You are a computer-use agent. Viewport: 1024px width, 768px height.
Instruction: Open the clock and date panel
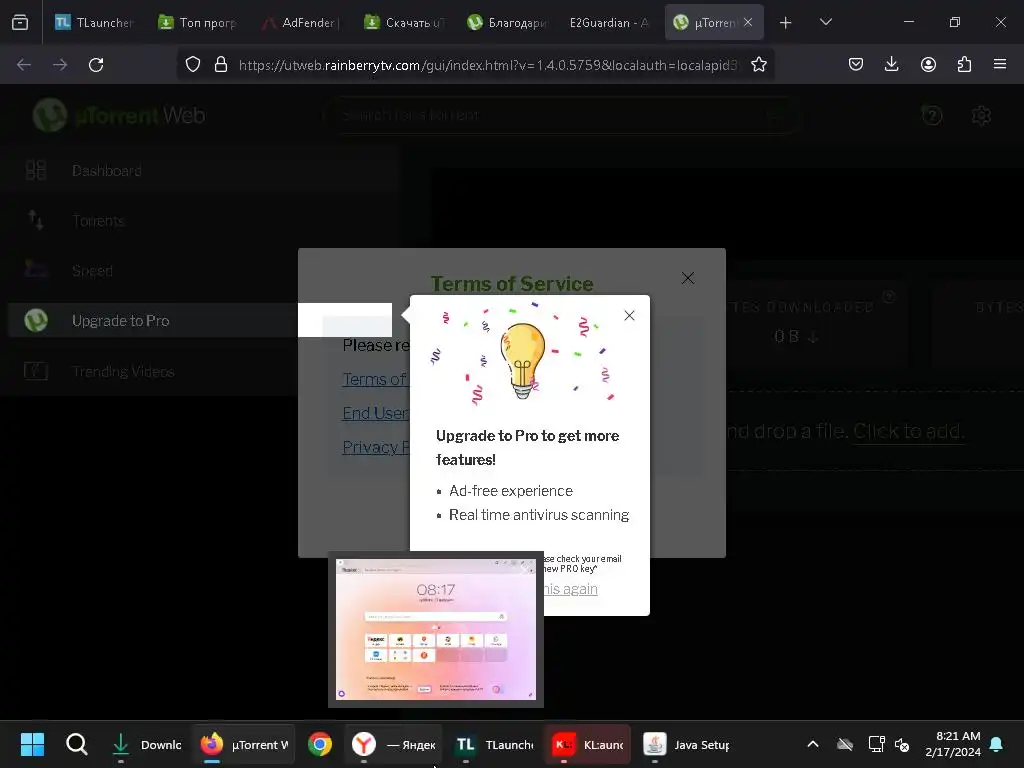tap(953, 744)
